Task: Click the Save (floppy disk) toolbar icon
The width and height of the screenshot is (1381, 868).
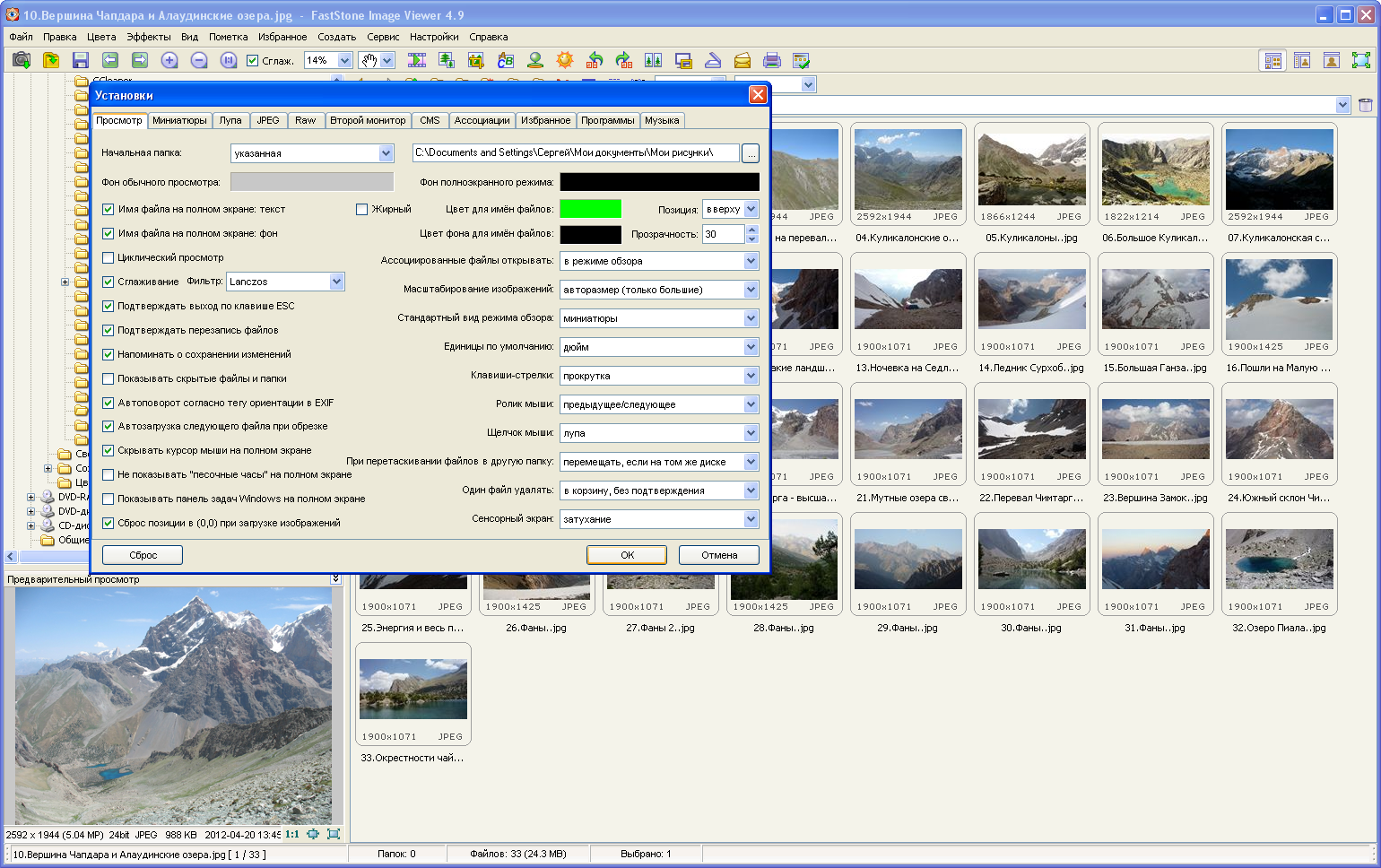Action: point(81,60)
